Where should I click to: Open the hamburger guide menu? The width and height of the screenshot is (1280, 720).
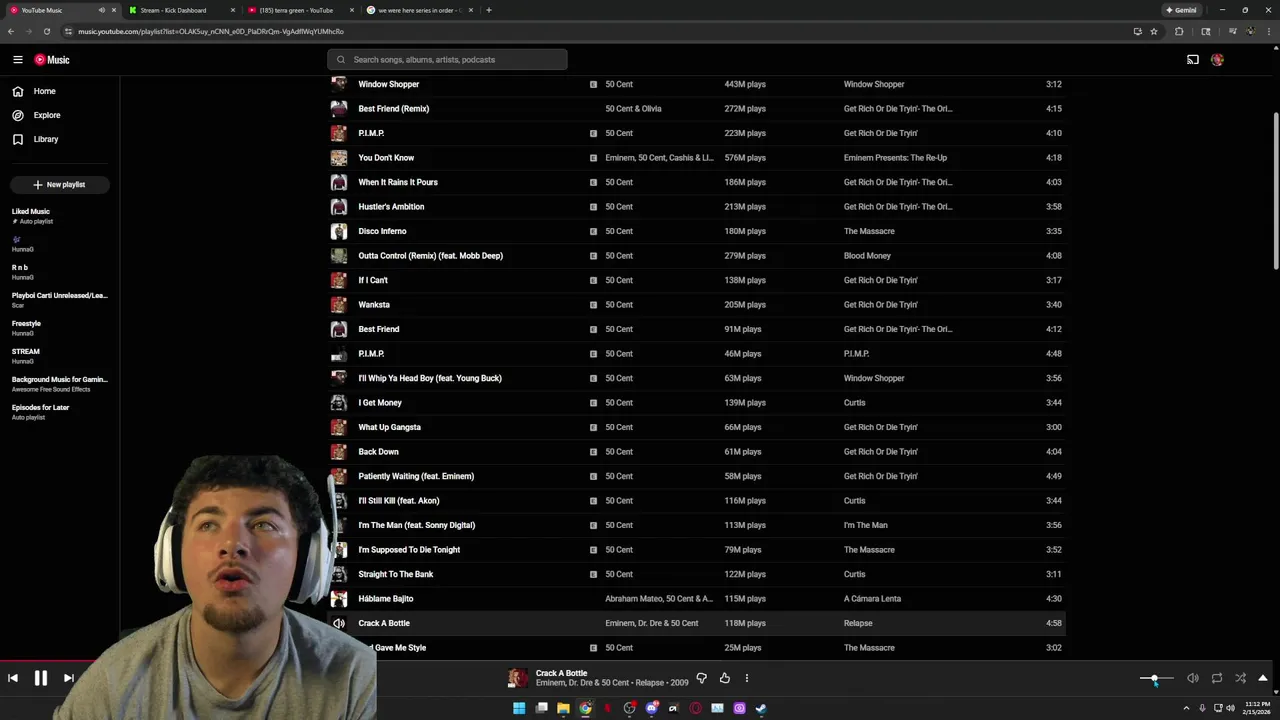pos(17,60)
